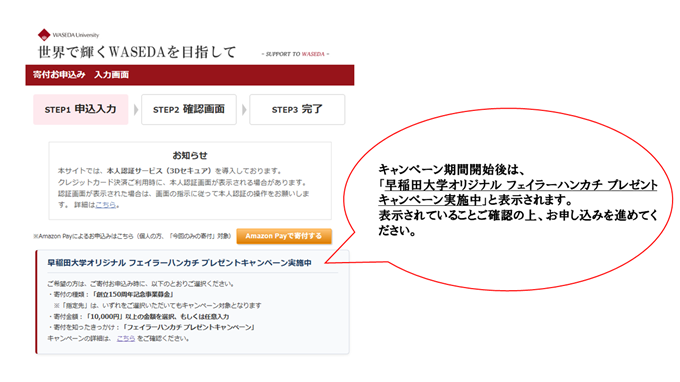
Task: Click the SUPPORT TO WASEDA tagline
Action: point(295,54)
